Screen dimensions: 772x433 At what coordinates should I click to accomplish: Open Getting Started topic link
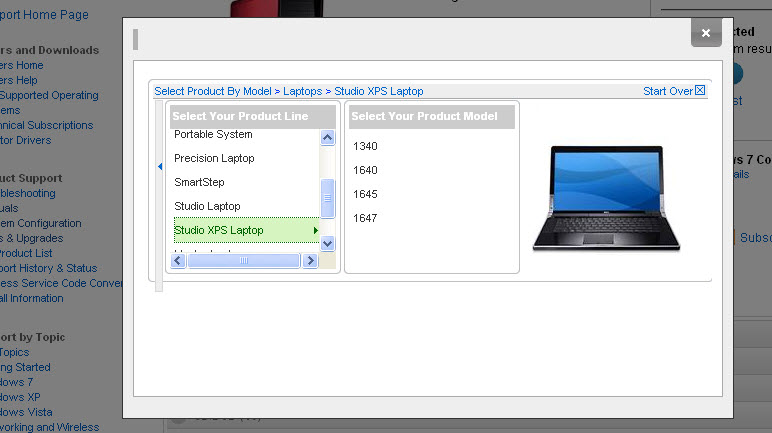(x=25, y=367)
